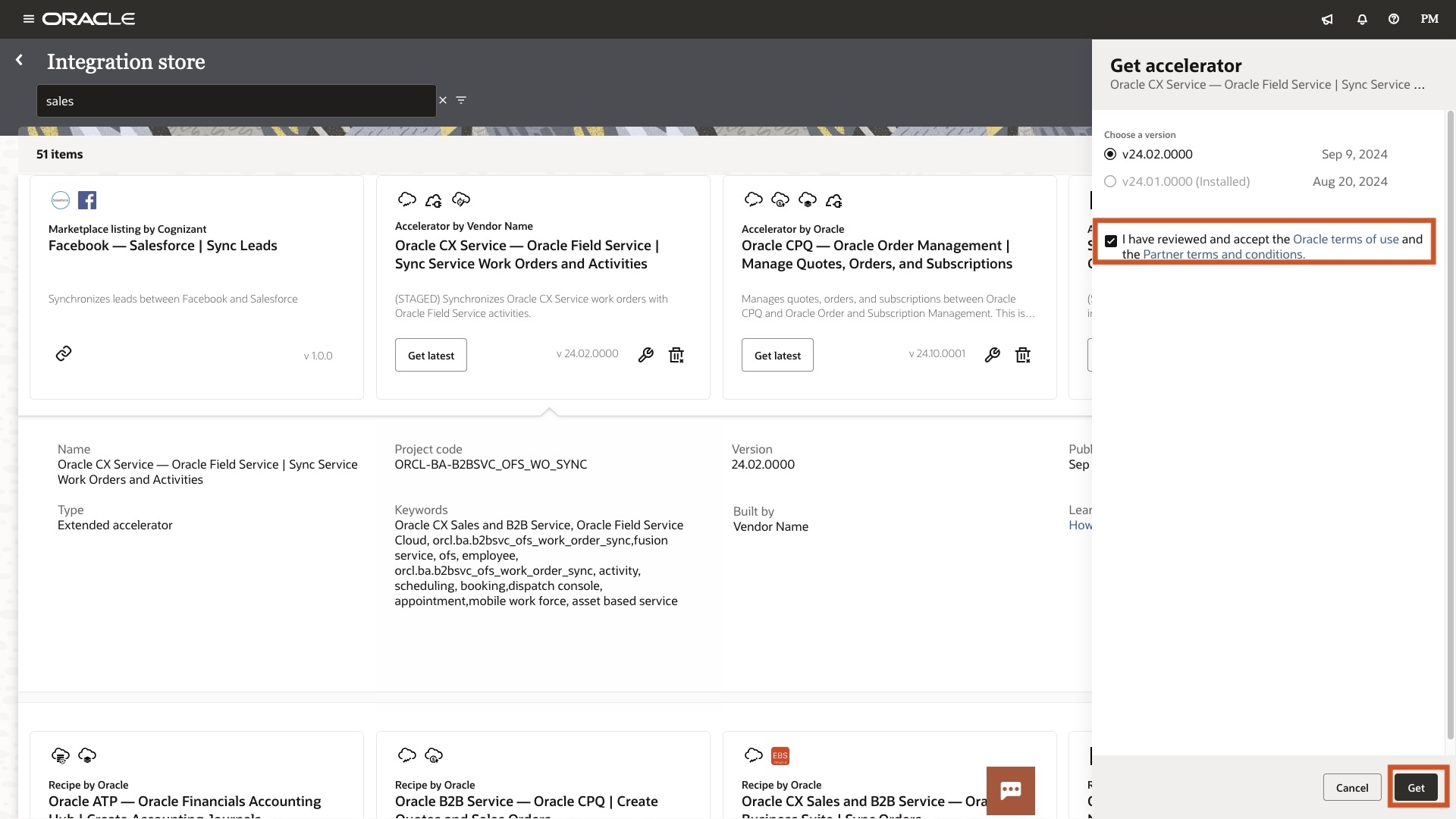Click Get latest on Oracle CPQ card
Viewport: 1456px width, 819px height.
pos(777,355)
